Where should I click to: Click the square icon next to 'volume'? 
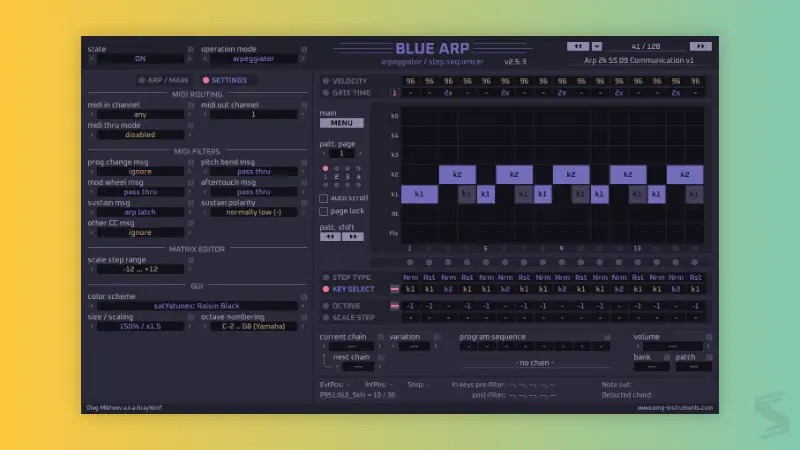(709, 337)
